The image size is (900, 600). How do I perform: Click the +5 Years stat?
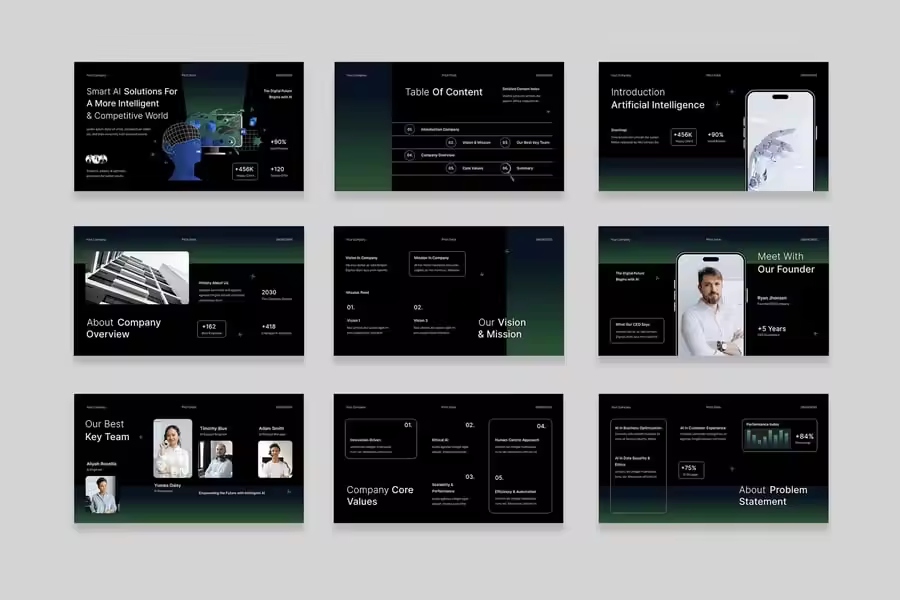(x=771, y=329)
